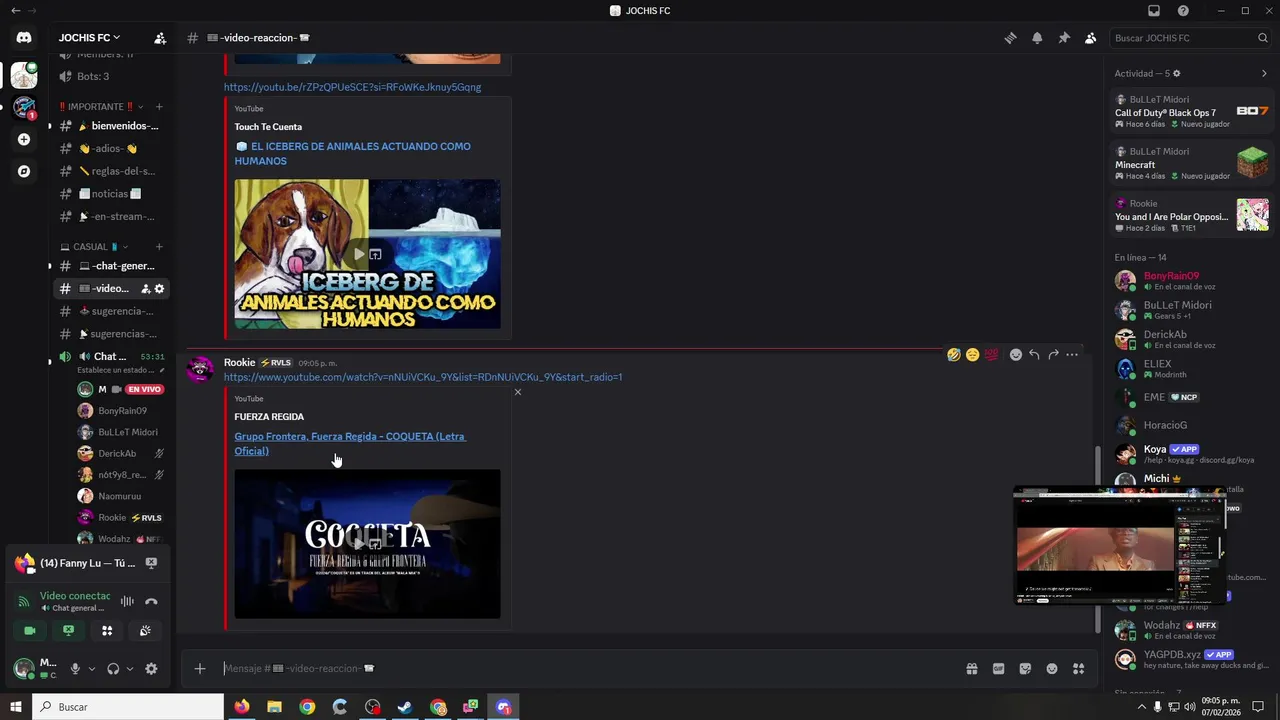
Task: Open the Threads icon in channel header
Action: click(x=1010, y=38)
